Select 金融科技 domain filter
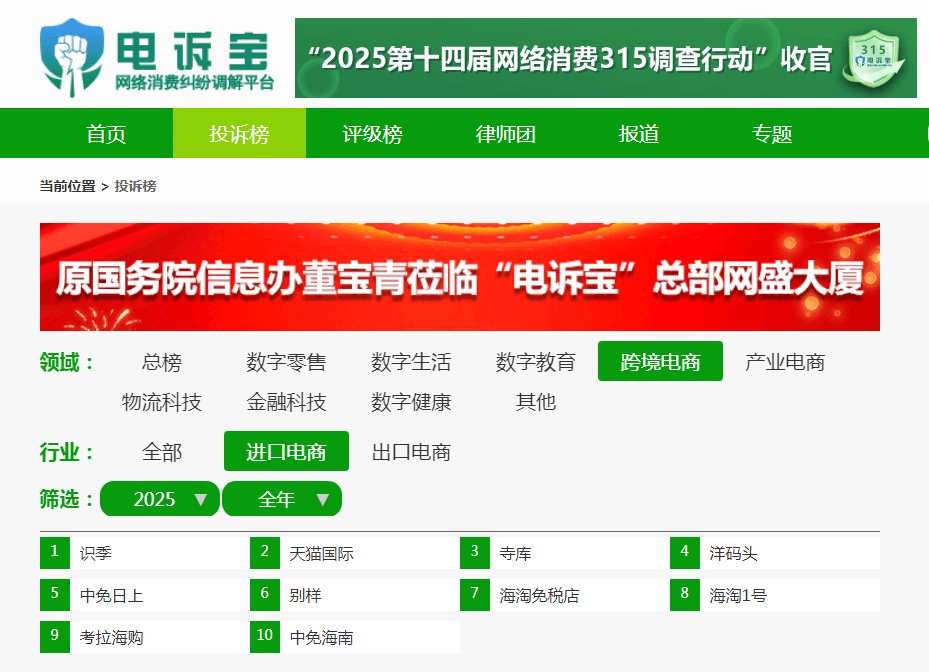This screenshot has width=929, height=672. click(286, 402)
